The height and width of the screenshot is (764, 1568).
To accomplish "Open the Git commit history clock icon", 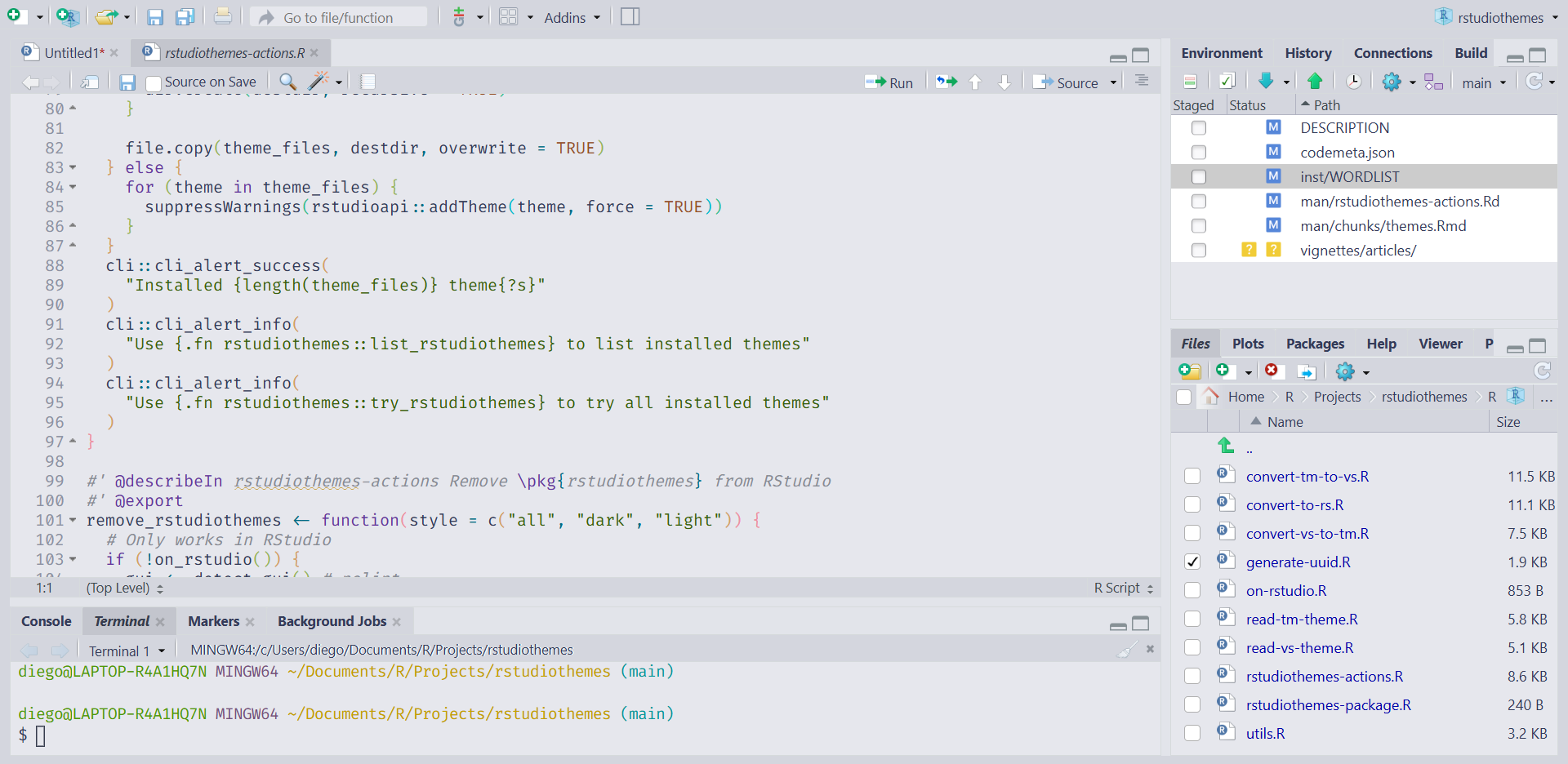I will [x=1353, y=82].
